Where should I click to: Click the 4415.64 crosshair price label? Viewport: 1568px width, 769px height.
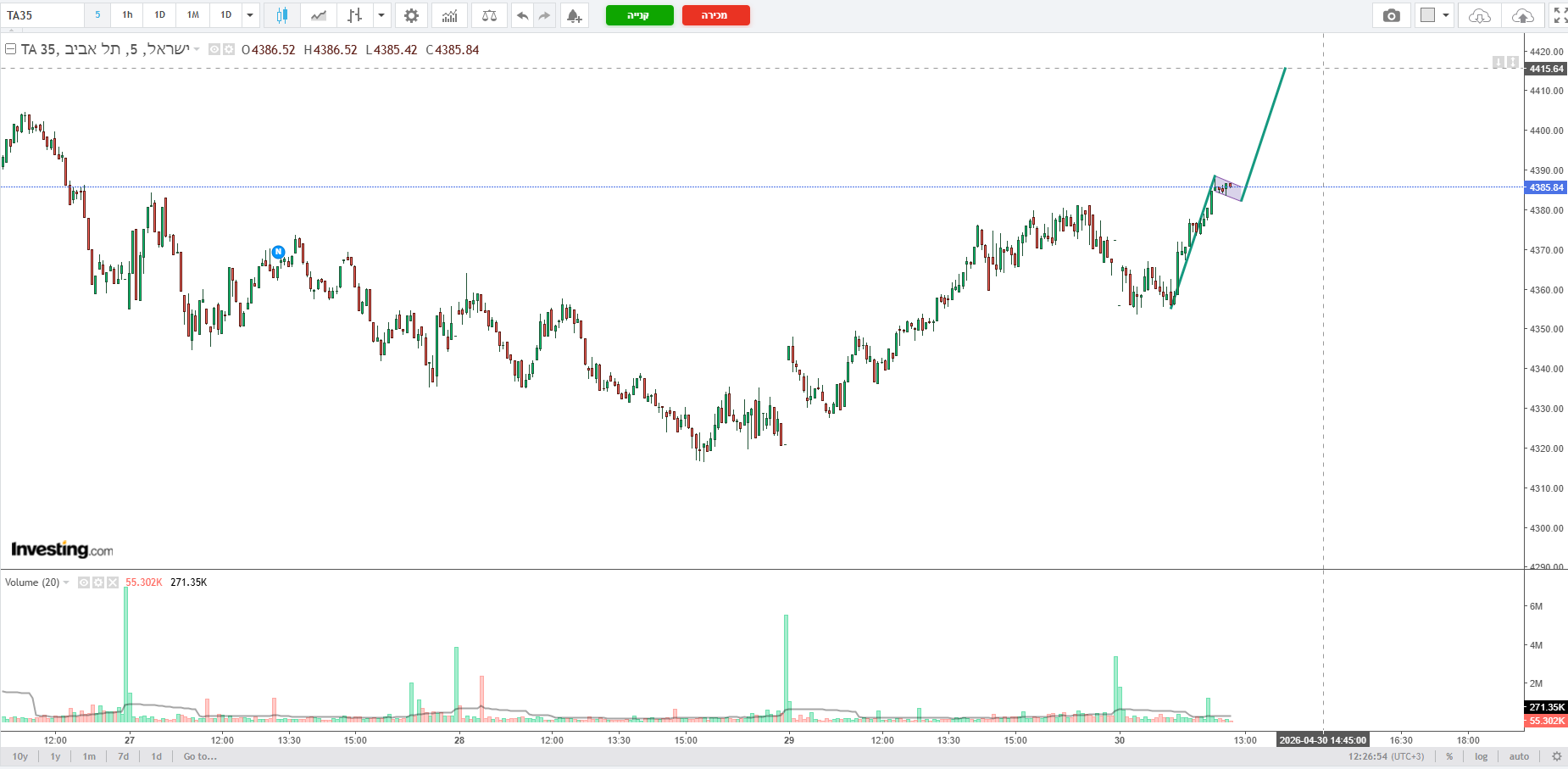[x=1547, y=69]
